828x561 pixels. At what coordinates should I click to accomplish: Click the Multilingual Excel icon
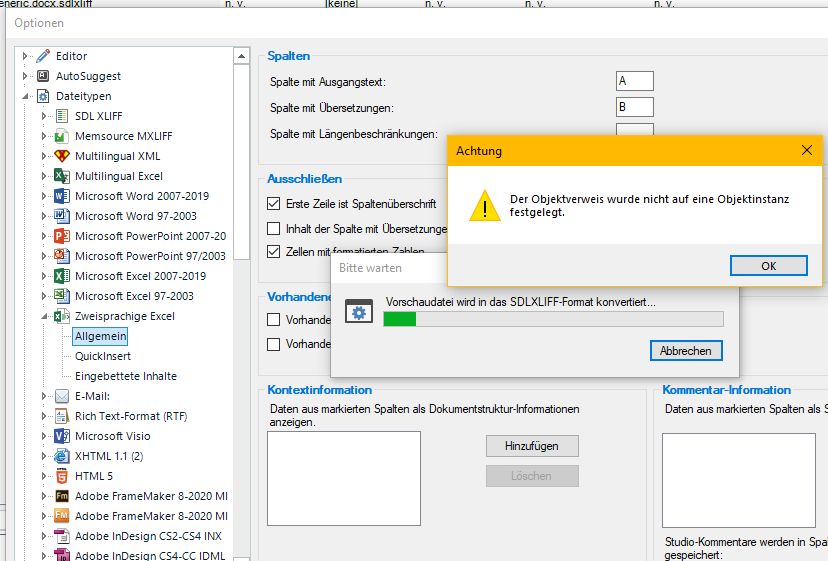[x=62, y=176]
